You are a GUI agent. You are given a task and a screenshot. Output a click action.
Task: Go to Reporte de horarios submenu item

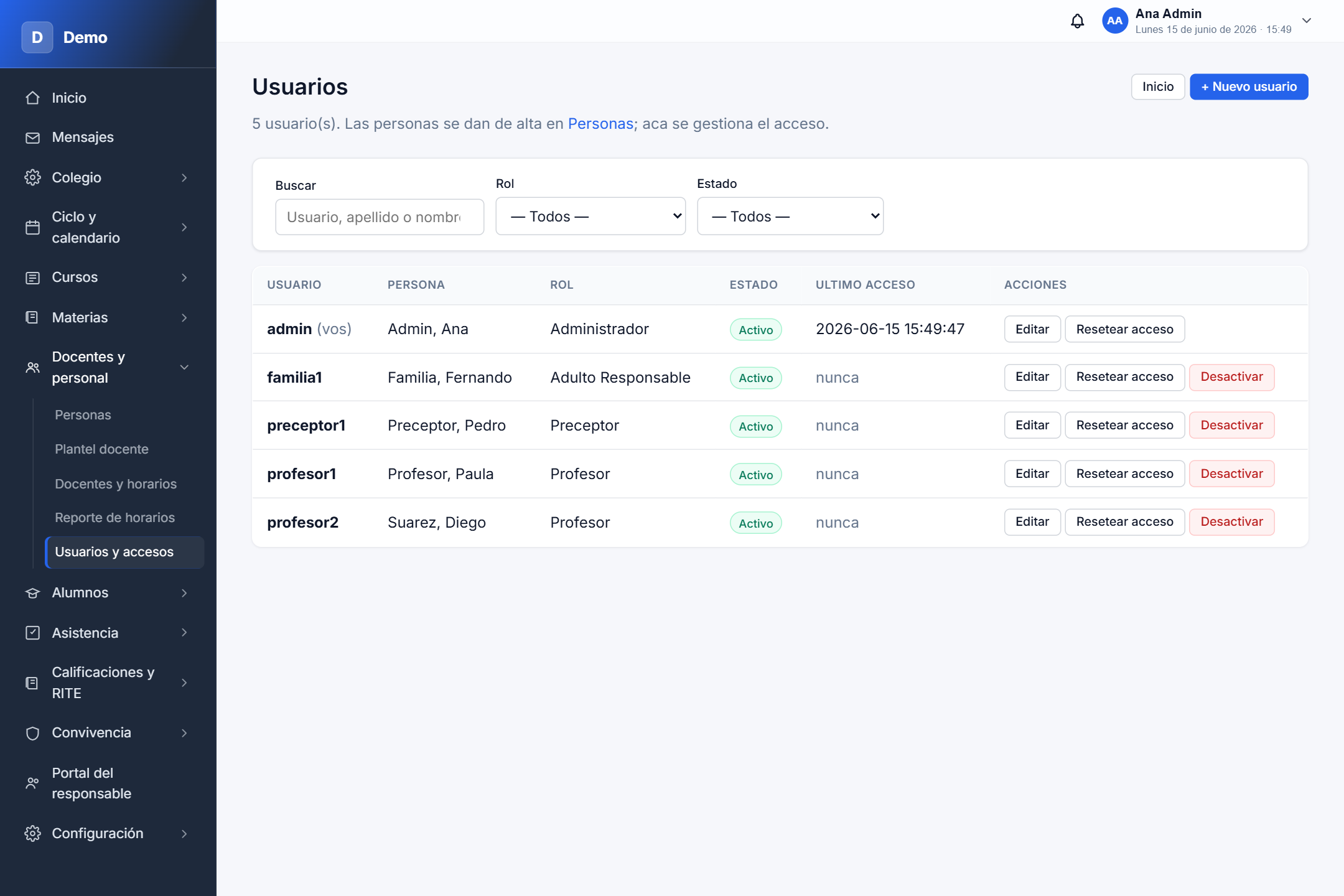point(114,518)
